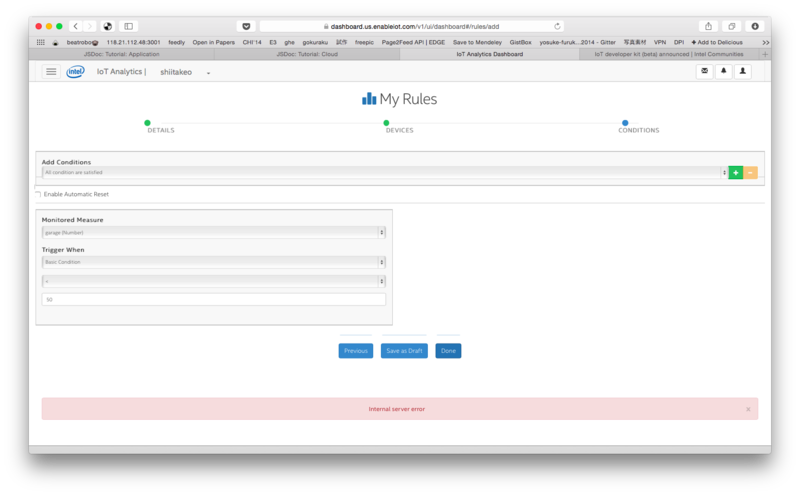
Task: Click the Pocket extension icon
Action: (x=246, y=26)
